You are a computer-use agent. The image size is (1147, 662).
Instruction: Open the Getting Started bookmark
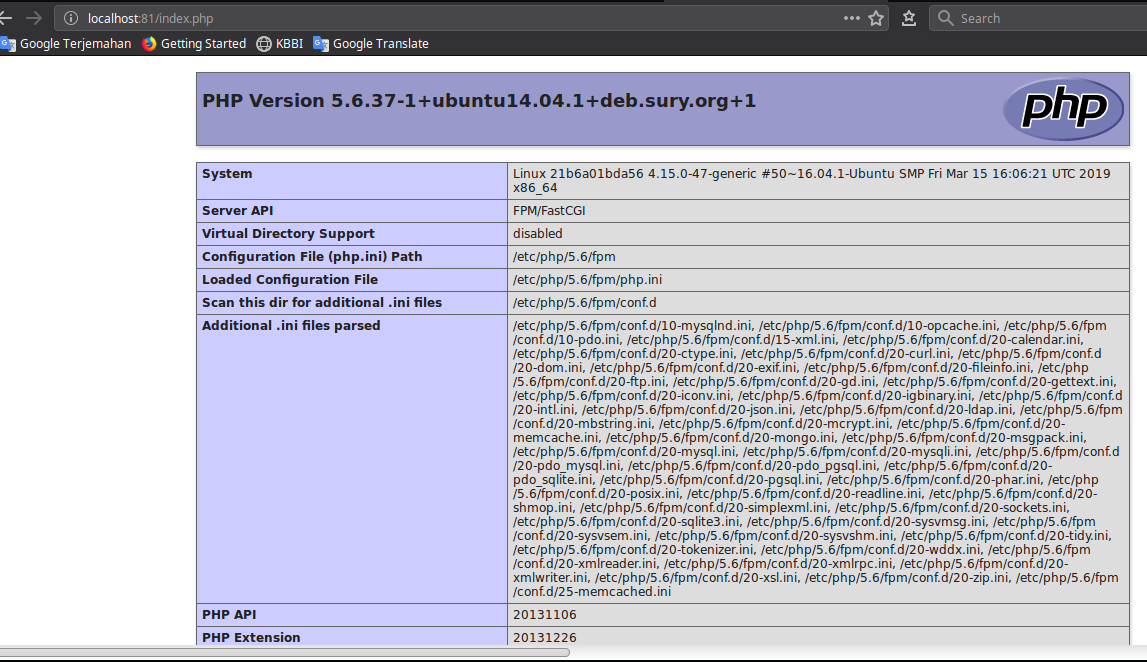tap(194, 43)
